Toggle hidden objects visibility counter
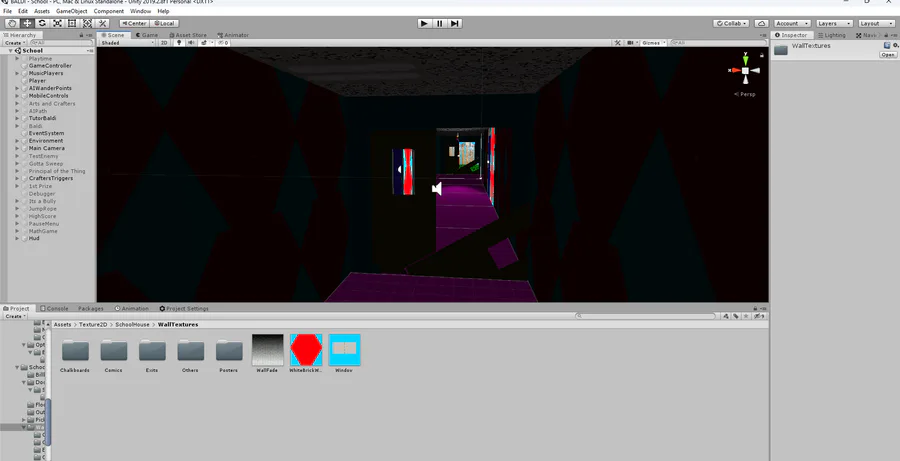The height and width of the screenshot is (461, 900). coord(224,43)
